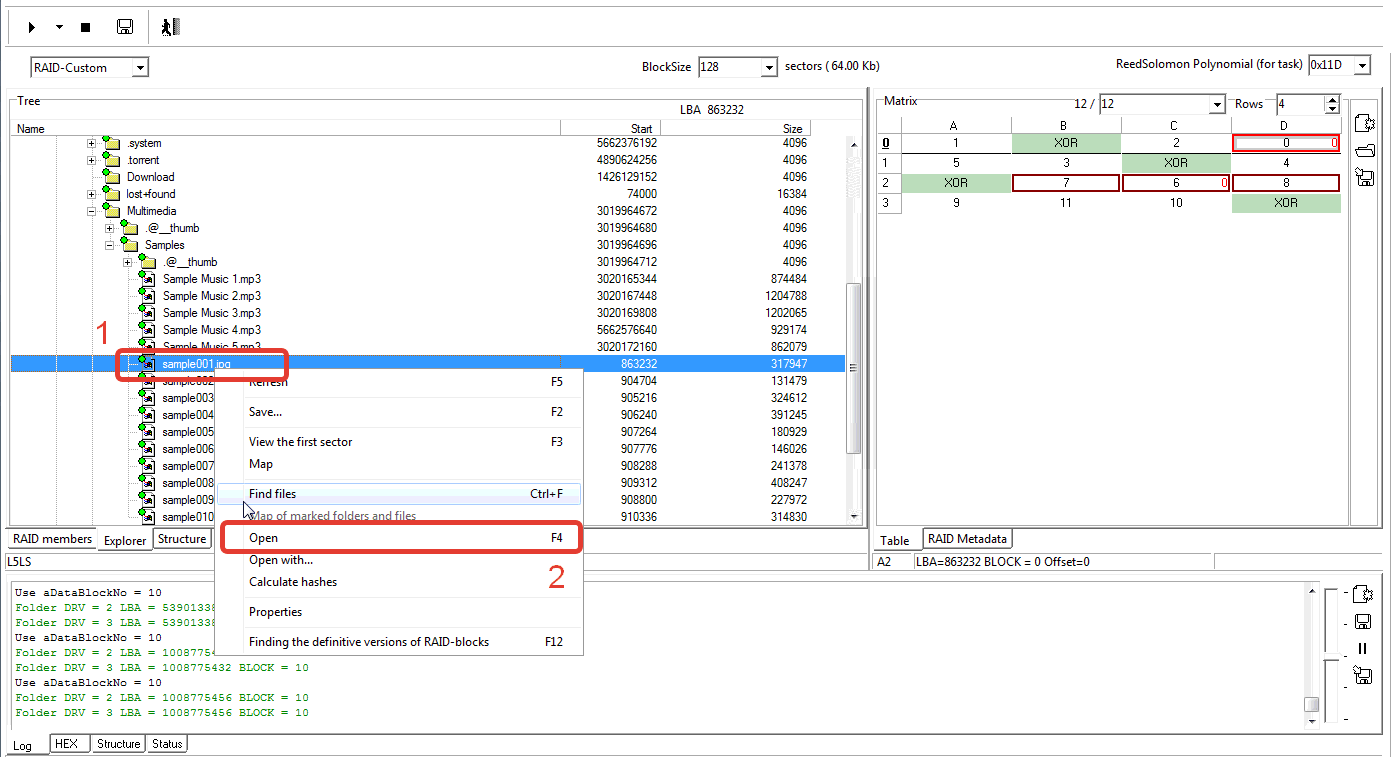1393x757 pixels.
Task: Choose Save... from the context menu
Action: point(400,412)
